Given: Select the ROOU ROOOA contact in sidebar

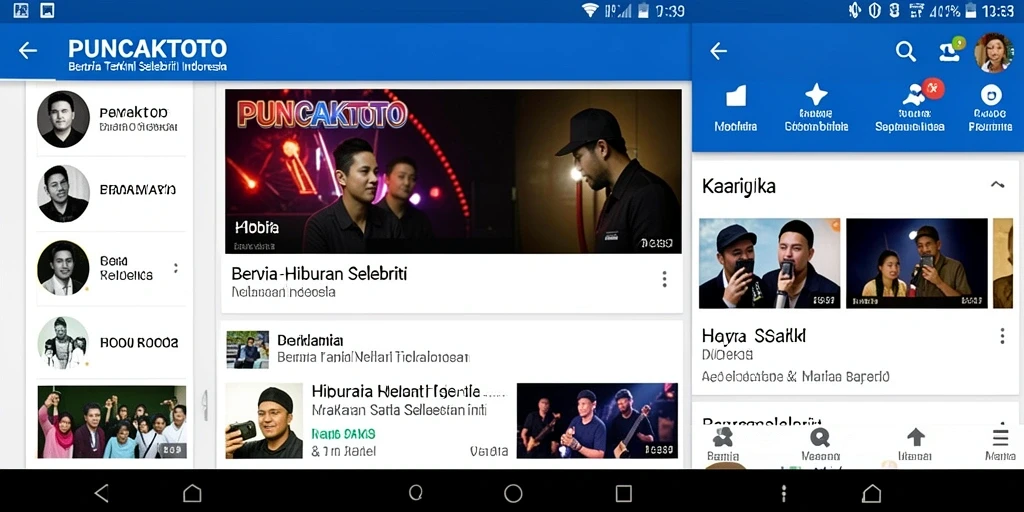Looking at the screenshot, I should (112, 342).
